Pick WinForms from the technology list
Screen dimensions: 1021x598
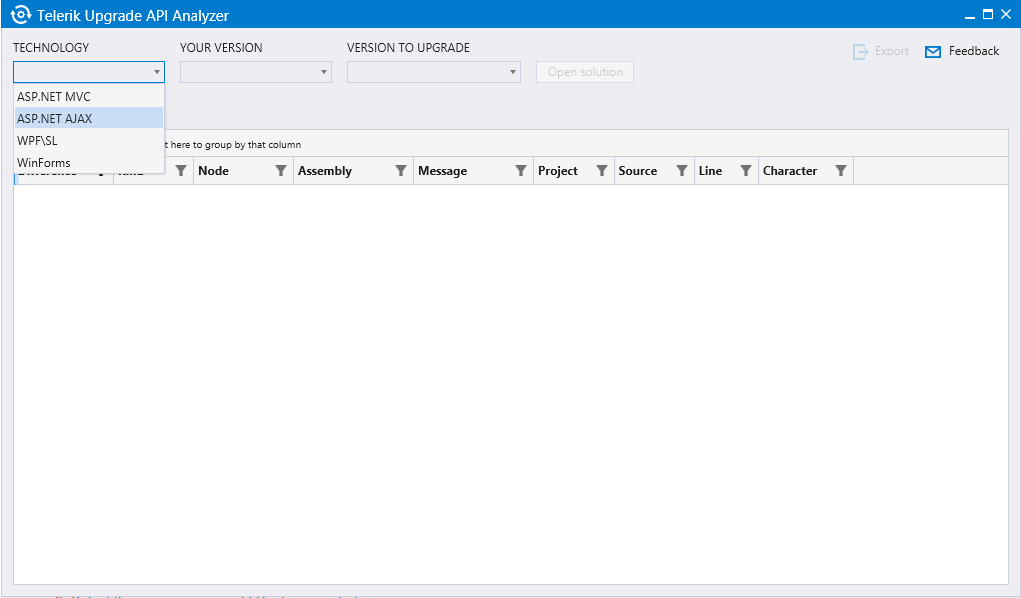(44, 163)
